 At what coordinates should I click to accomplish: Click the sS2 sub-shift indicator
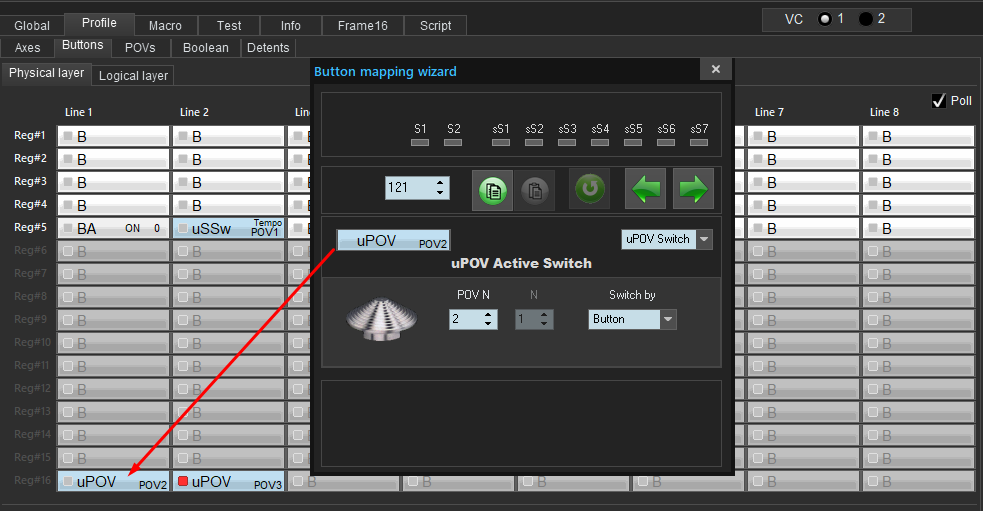(x=534, y=142)
